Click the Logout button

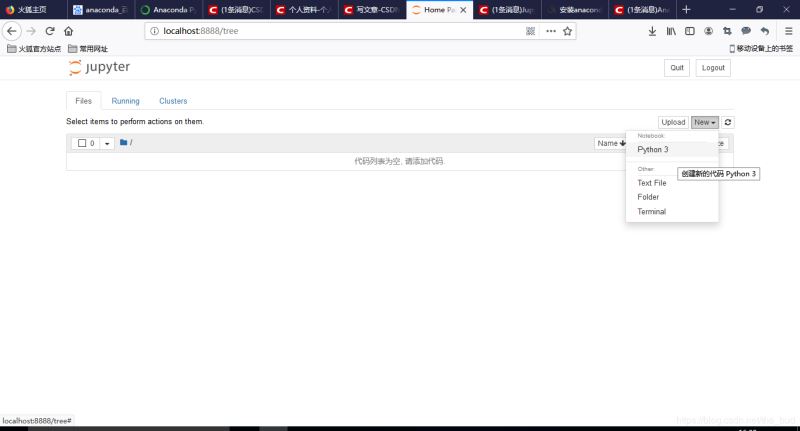coord(713,68)
